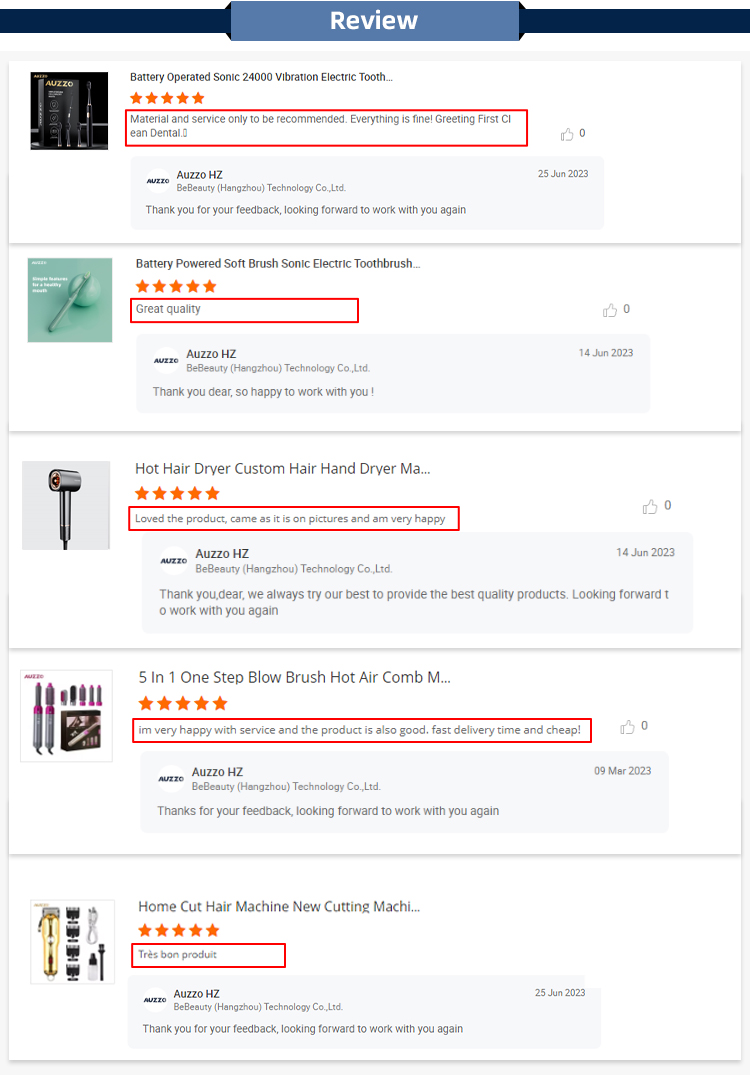This screenshot has width=750, height=1092.
Task: Open Home Cut Hair Machine product title
Action: [x=279, y=907]
